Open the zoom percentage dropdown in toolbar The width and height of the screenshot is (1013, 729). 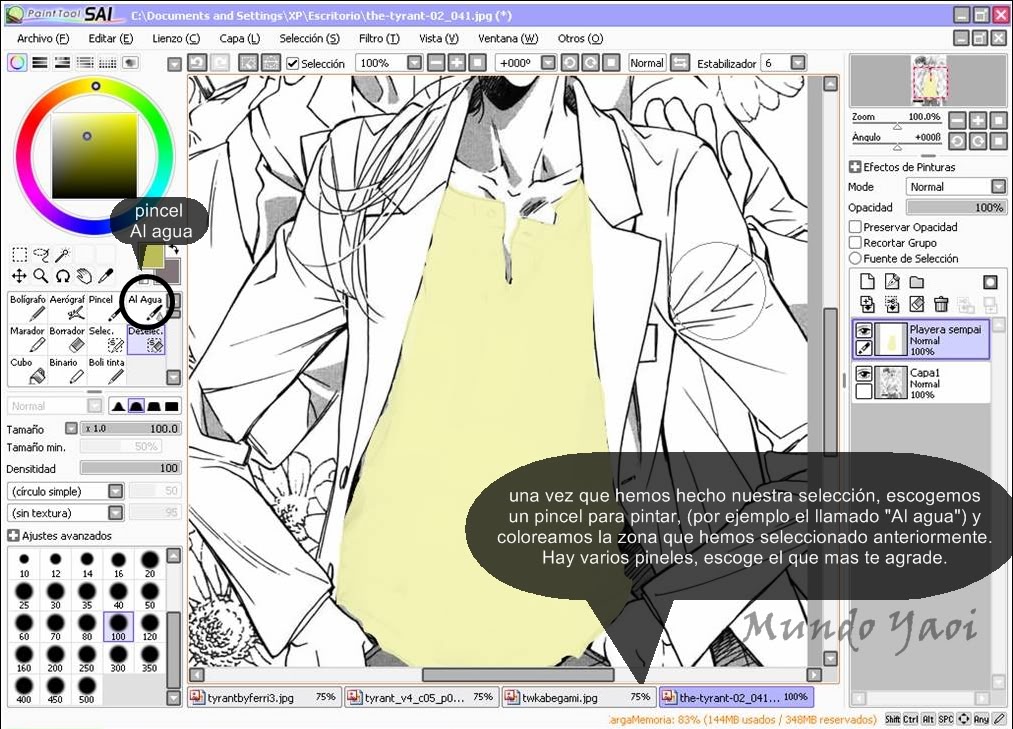click(x=415, y=63)
